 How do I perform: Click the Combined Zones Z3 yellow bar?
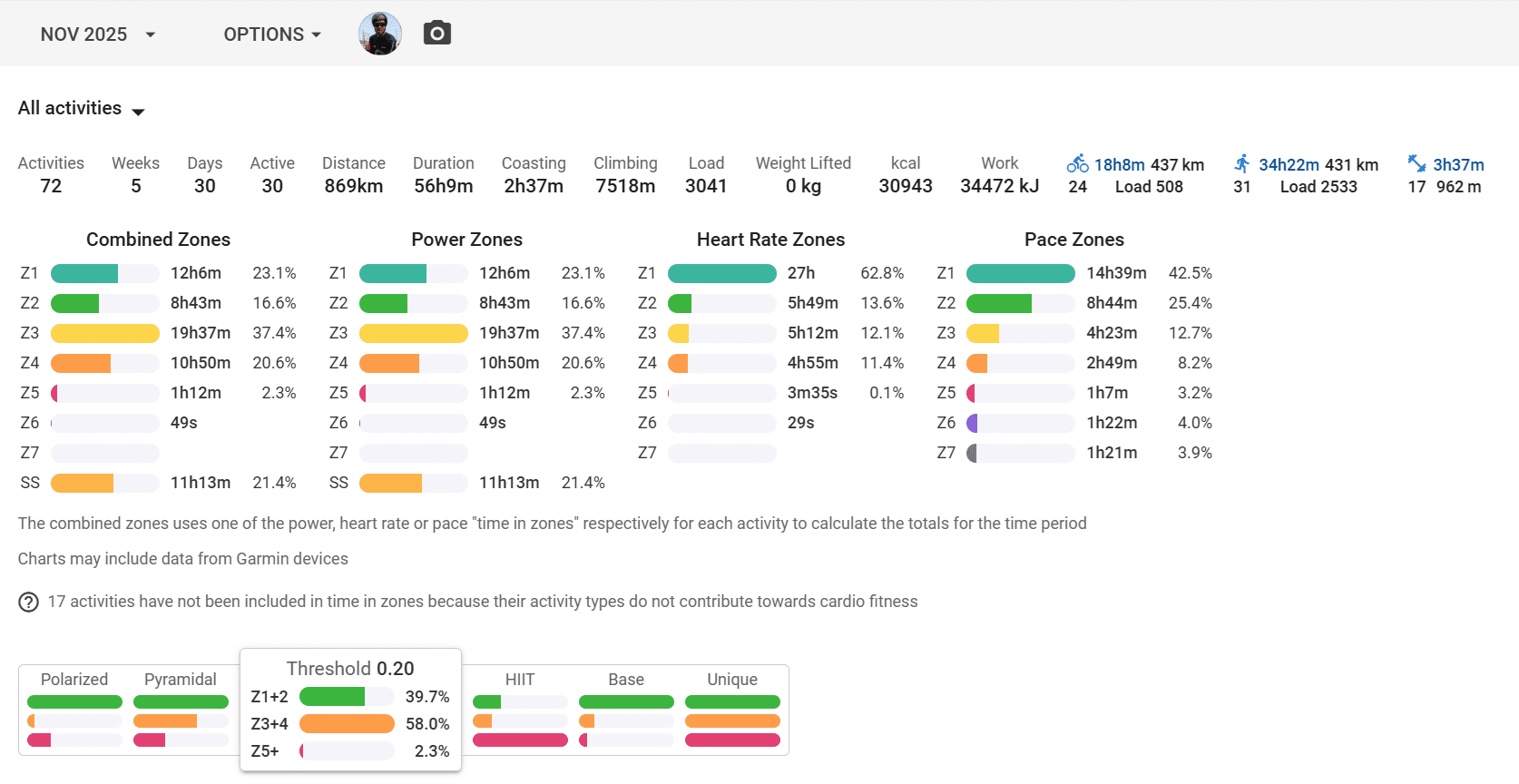tap(105, 333)
